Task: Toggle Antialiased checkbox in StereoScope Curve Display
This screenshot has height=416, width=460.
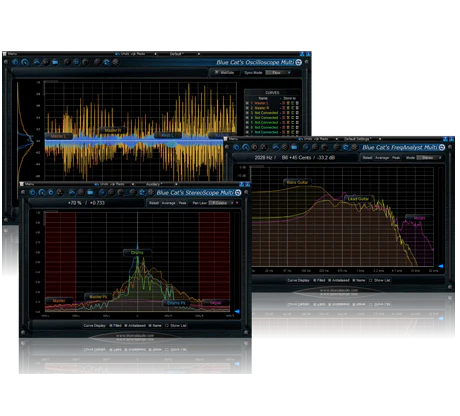Action: (126, 326)
